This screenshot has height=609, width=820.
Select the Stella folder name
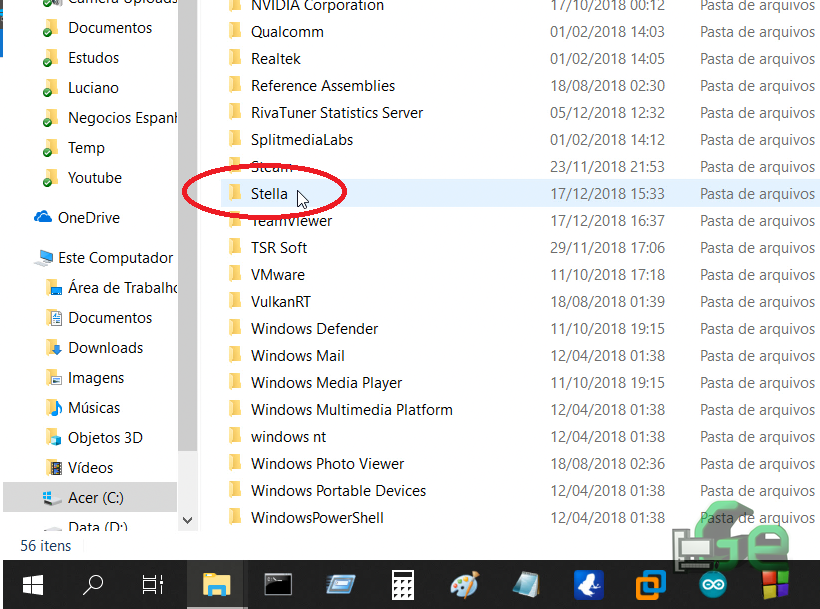pos(269,194)
